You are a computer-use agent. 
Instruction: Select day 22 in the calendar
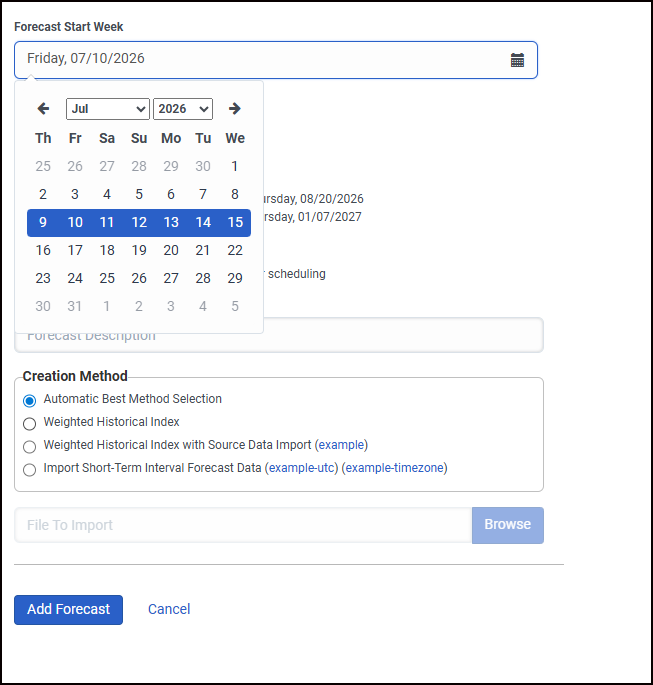(x=235, y=250)
